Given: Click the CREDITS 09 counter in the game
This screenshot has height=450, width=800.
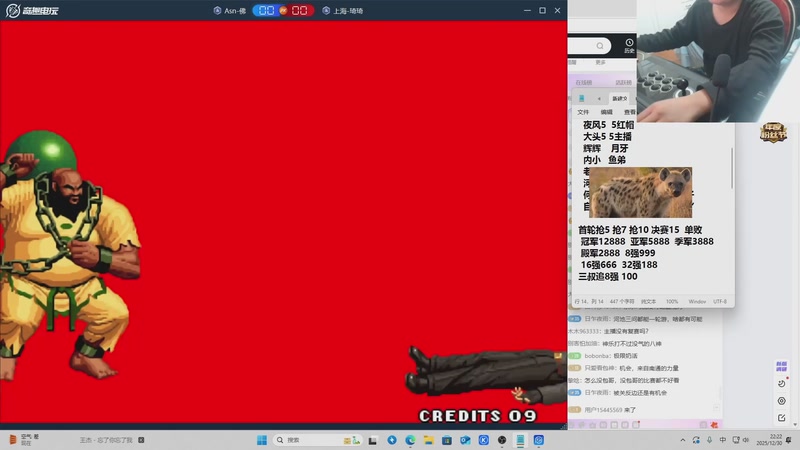Looking at the screenshot, I should pos(478,416).
